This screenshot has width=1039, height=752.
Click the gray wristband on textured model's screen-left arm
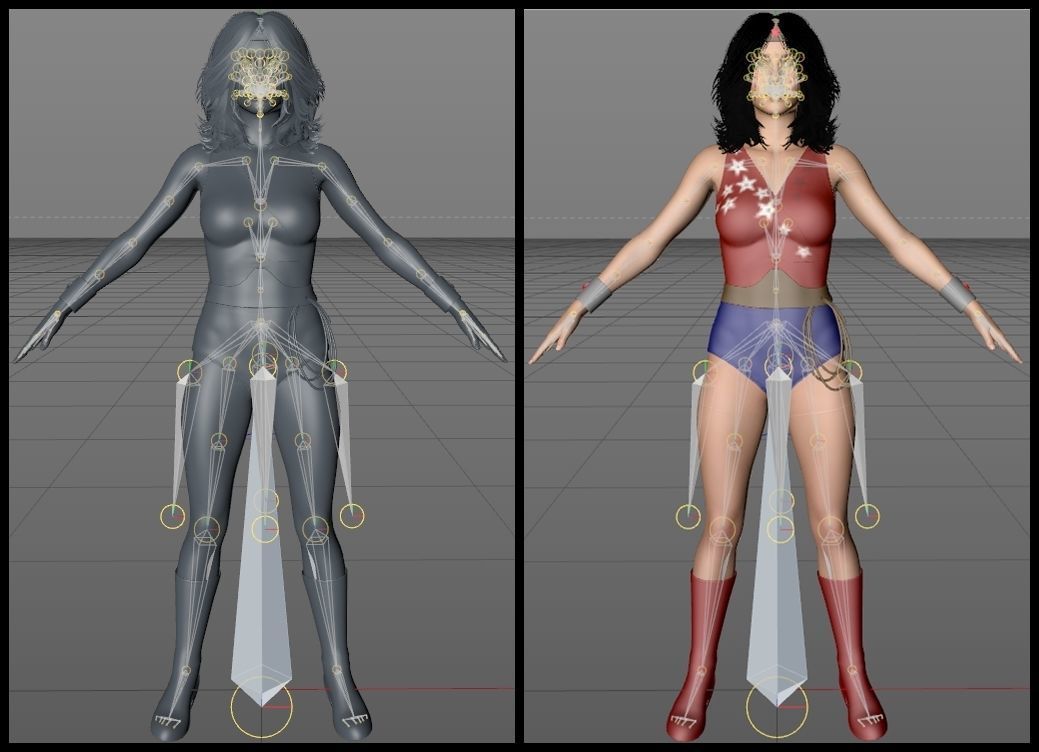point(594,295)
